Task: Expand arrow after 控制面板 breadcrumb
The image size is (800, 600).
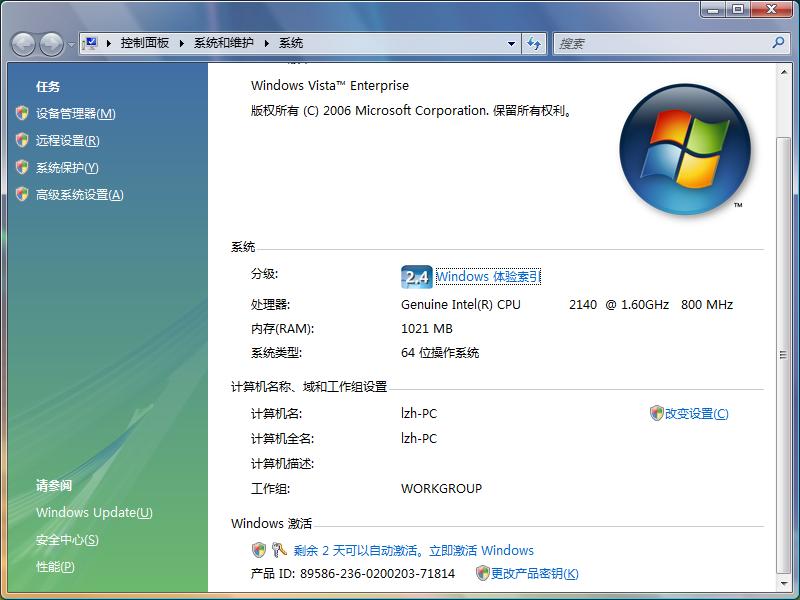Action: pos(182,43)
